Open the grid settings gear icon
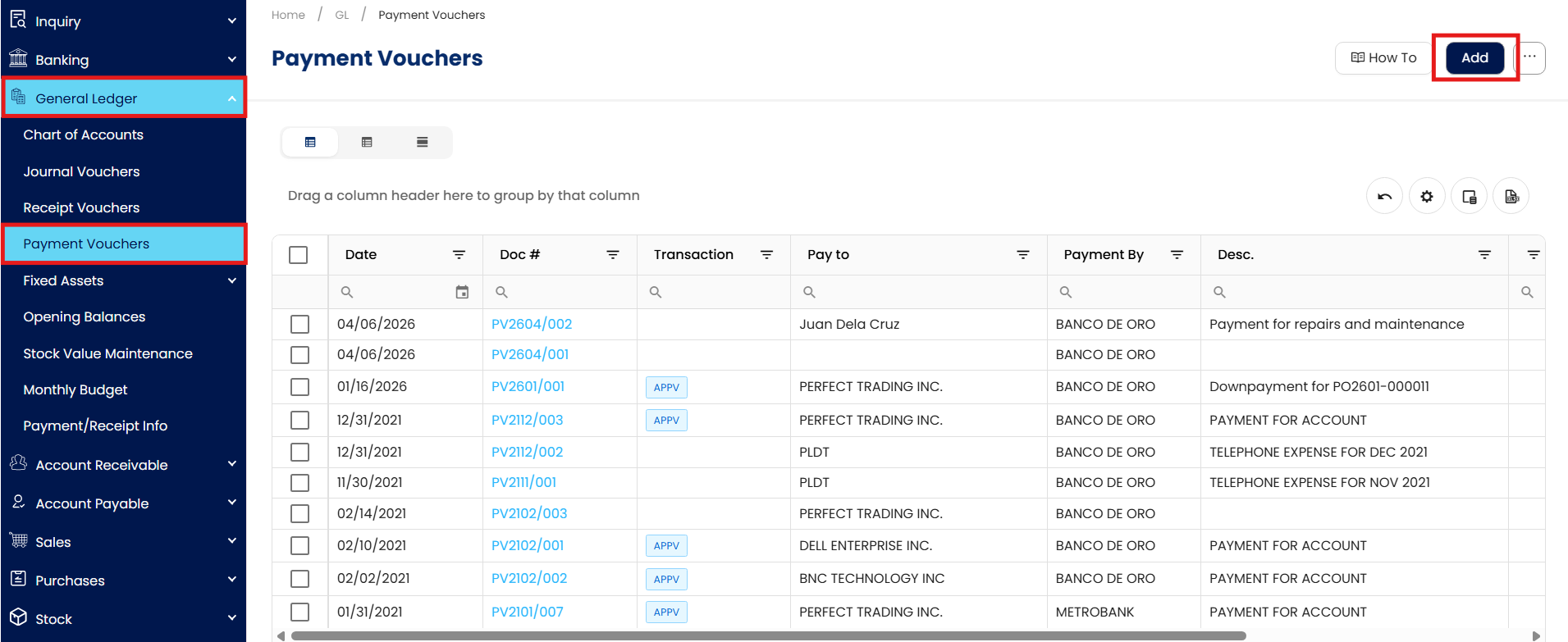1568x642 pixels. click(1427, 196)
